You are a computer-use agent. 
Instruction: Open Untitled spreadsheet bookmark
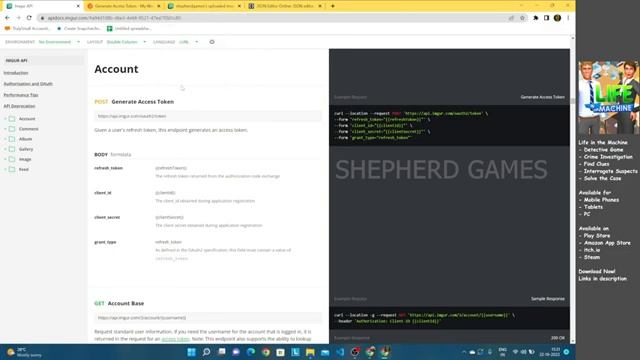point(129,29)
